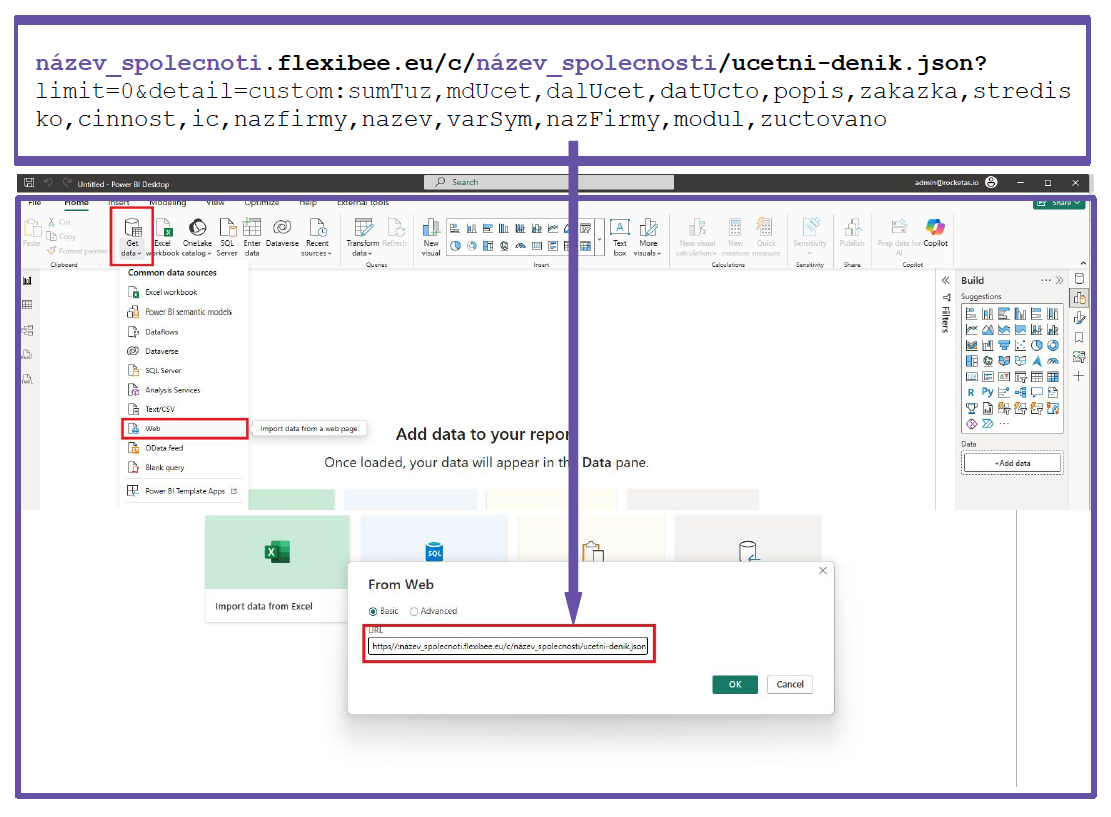This screenshot has height=817, width=1111.
Task: Open the File menu tab
Action: pyautogui.click(x=34, y=203)
